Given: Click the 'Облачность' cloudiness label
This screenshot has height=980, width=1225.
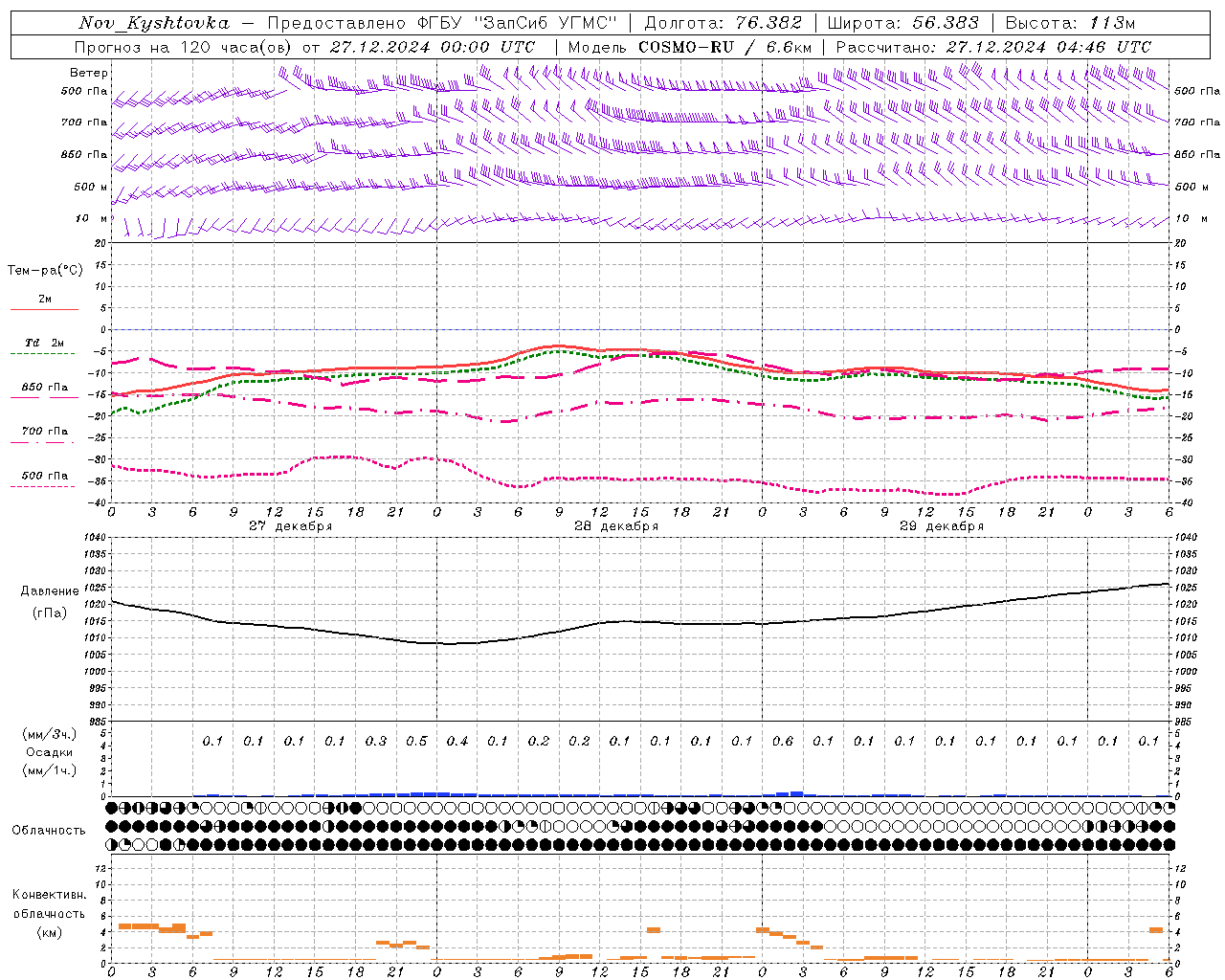Looking at the screenshot, I should (49, 830).
